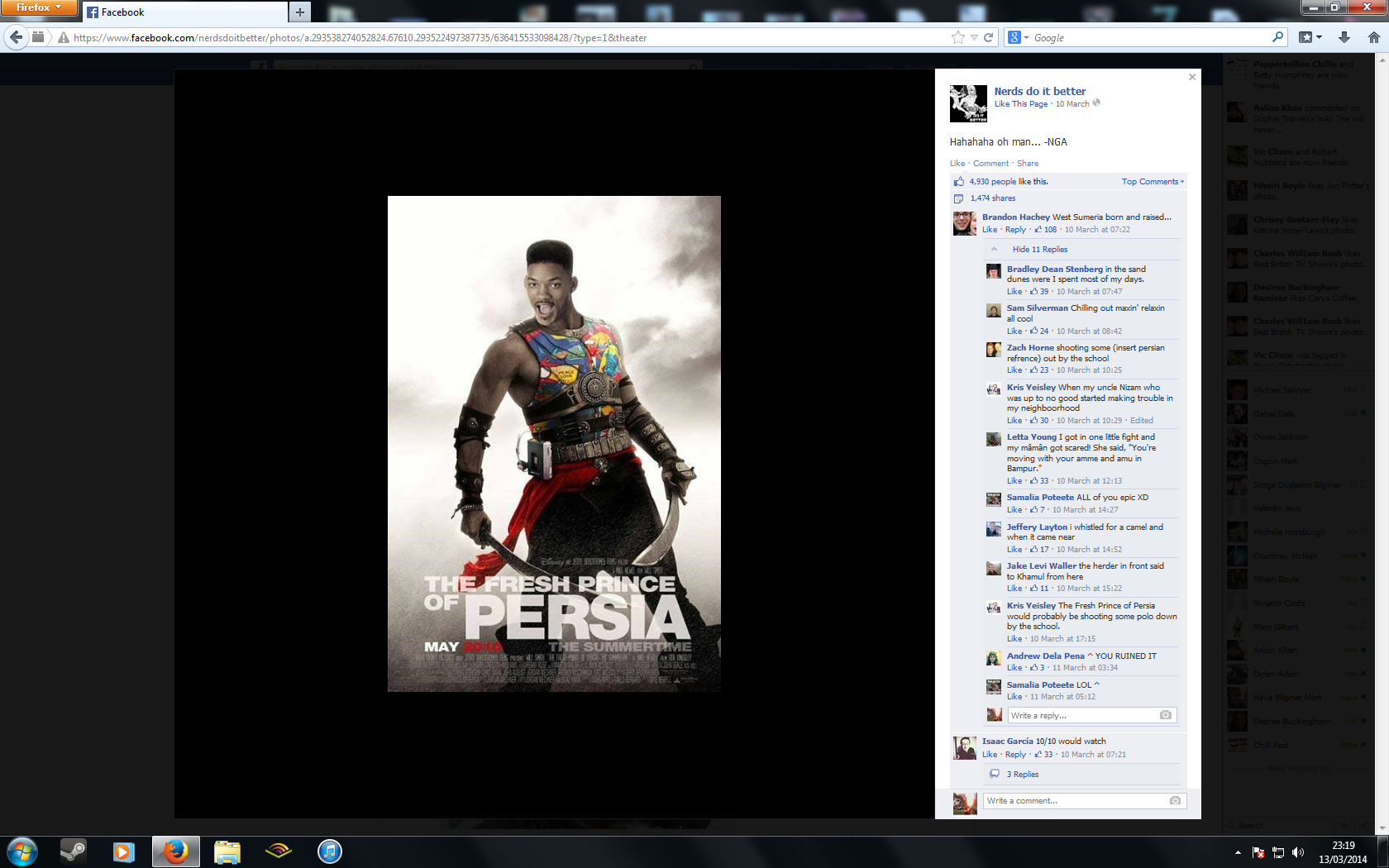
Task: Open Jake Levi Waller's profile
Action: pyautogui.click(x=1041, y=566)
